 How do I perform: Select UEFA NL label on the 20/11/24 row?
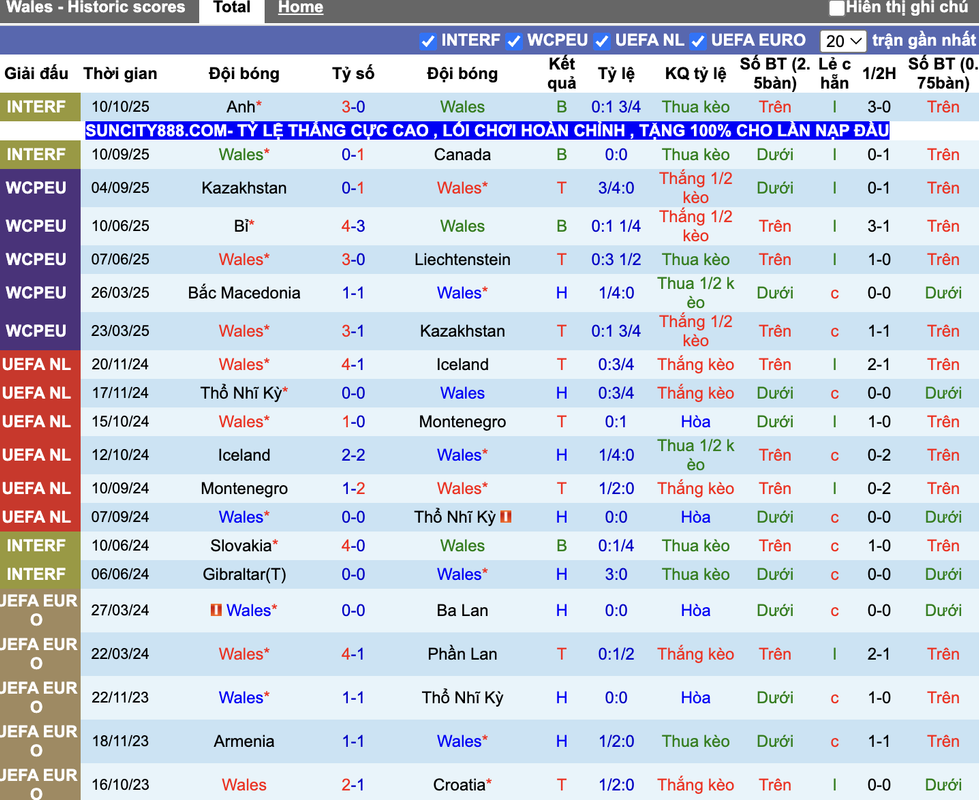pos(36,365)
